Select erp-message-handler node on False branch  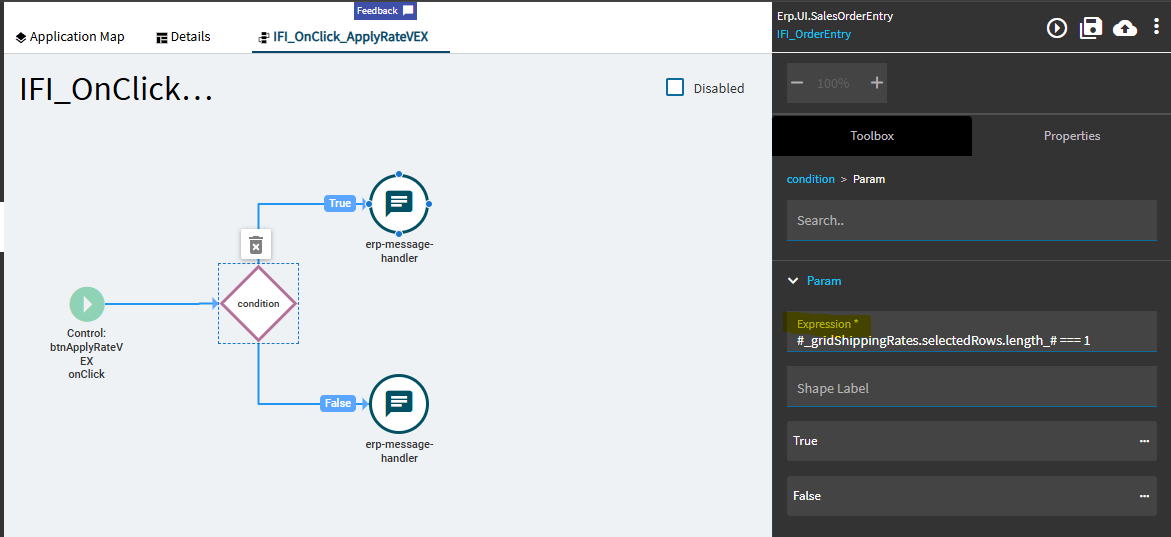[x=399, y=404]
